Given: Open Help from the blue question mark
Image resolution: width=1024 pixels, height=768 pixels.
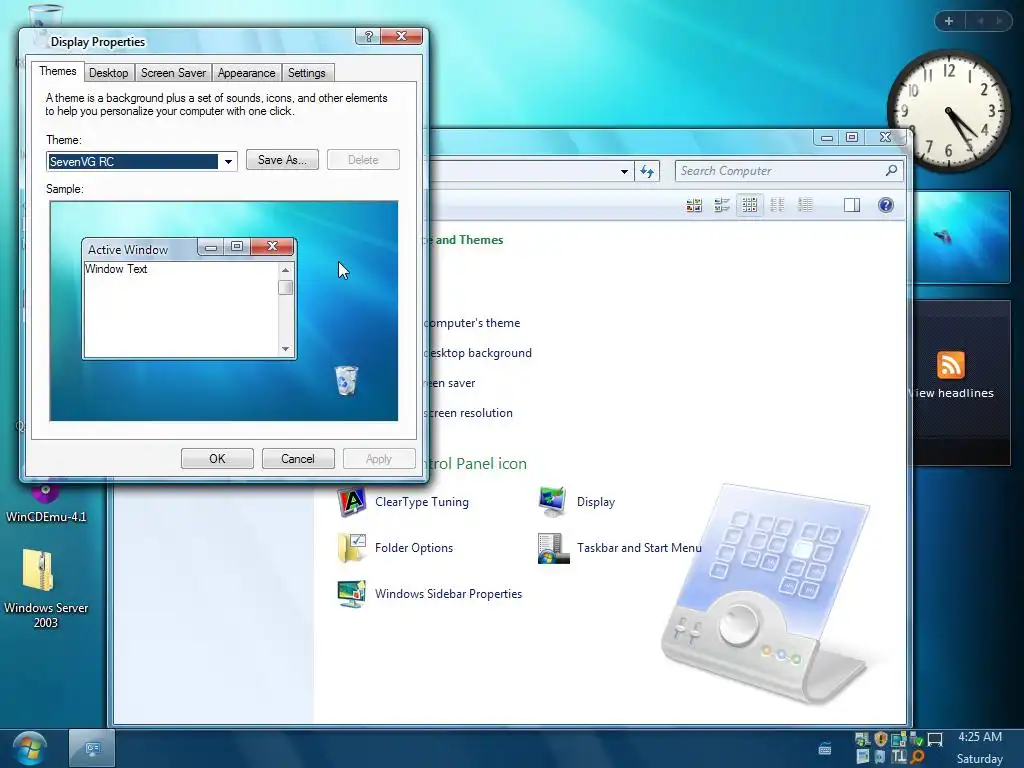Looking at the screenshot, I should (x=886, y=205).
